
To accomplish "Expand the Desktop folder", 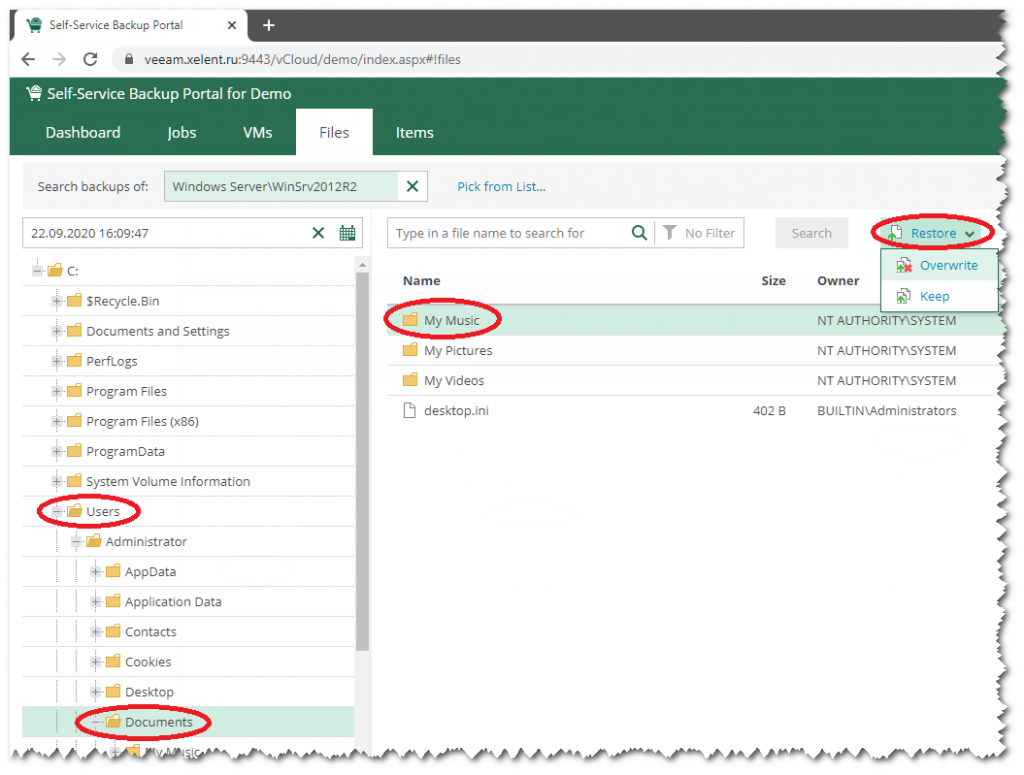I will pyautogui.click(x=95, y=691).
